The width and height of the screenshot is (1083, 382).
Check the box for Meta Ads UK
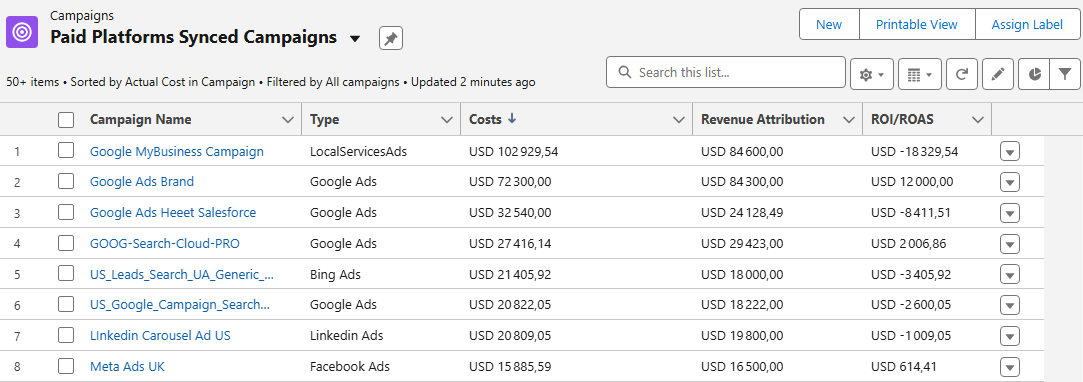[66, 366]
